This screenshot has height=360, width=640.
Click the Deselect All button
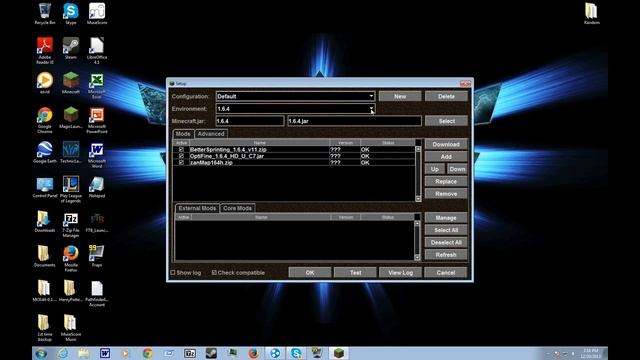tap(446, 242)
